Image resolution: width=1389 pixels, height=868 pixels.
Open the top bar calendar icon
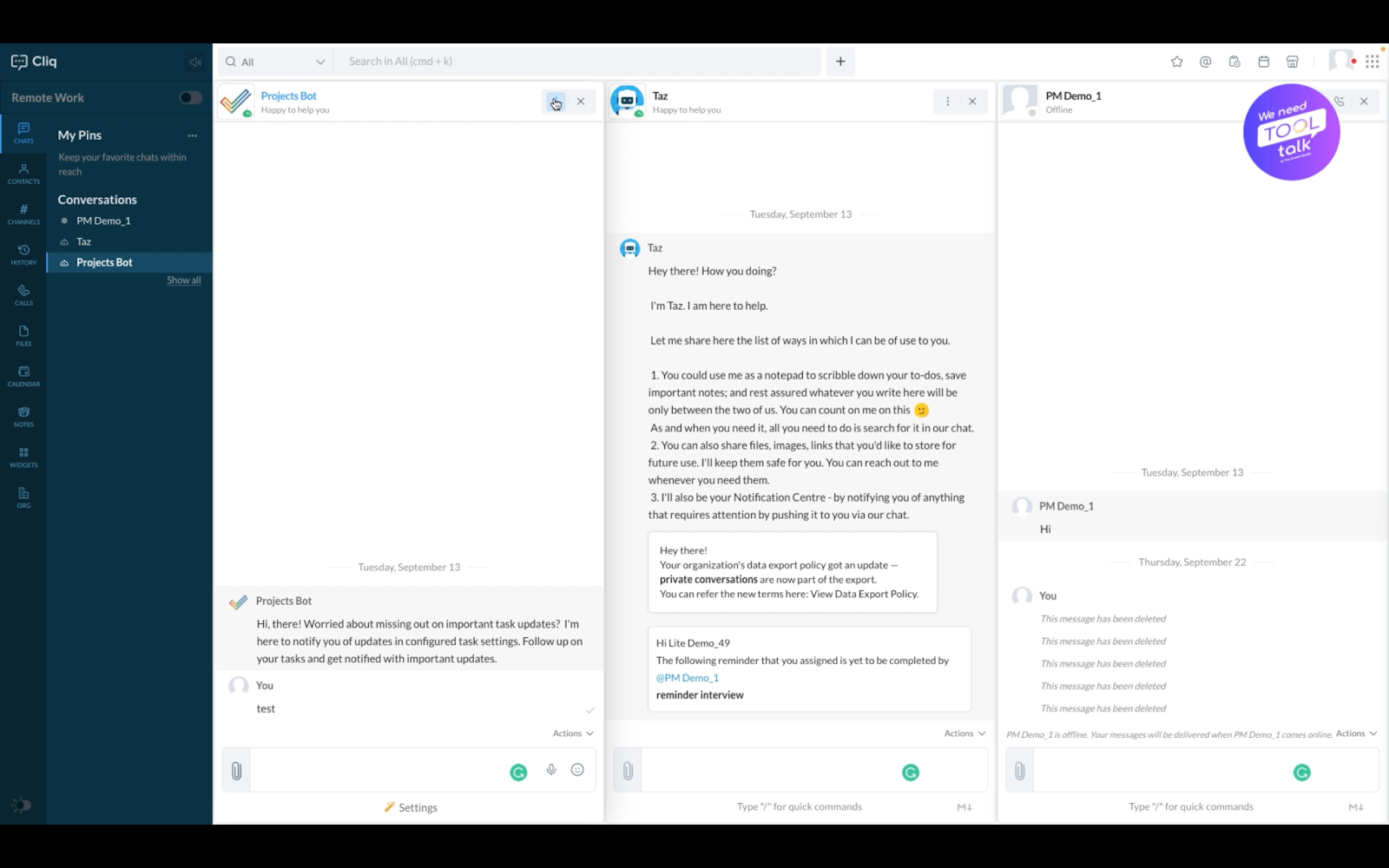point(1263,62)
